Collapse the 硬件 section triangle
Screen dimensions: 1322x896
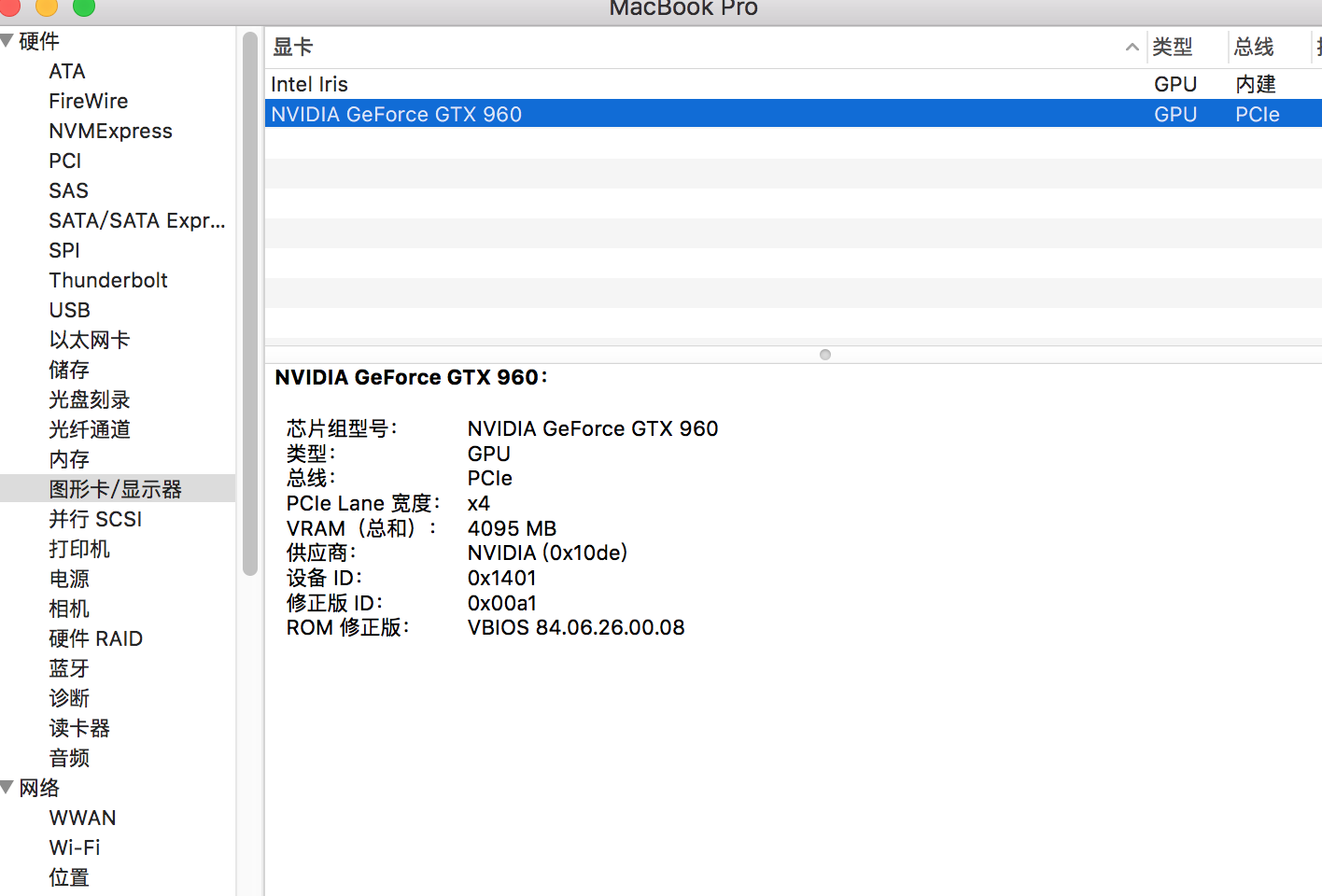7,41
